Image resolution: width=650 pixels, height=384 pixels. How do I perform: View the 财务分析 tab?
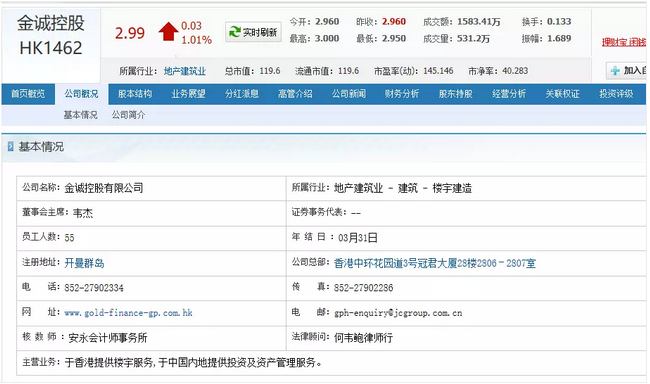pos(402,94)
